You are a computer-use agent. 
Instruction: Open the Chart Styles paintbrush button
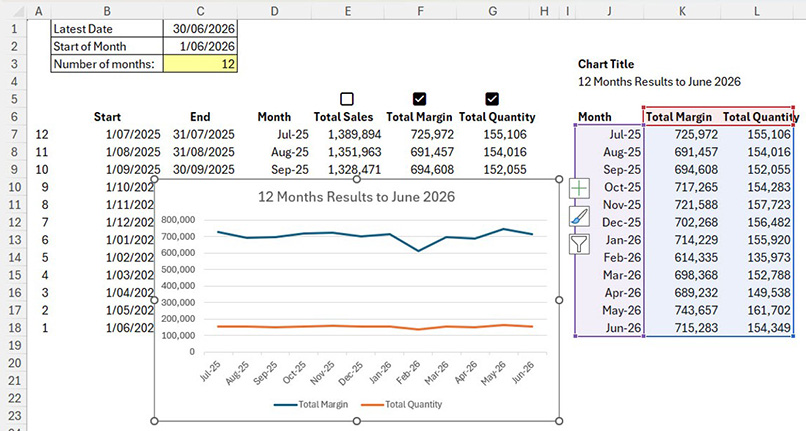pos(579,217)
